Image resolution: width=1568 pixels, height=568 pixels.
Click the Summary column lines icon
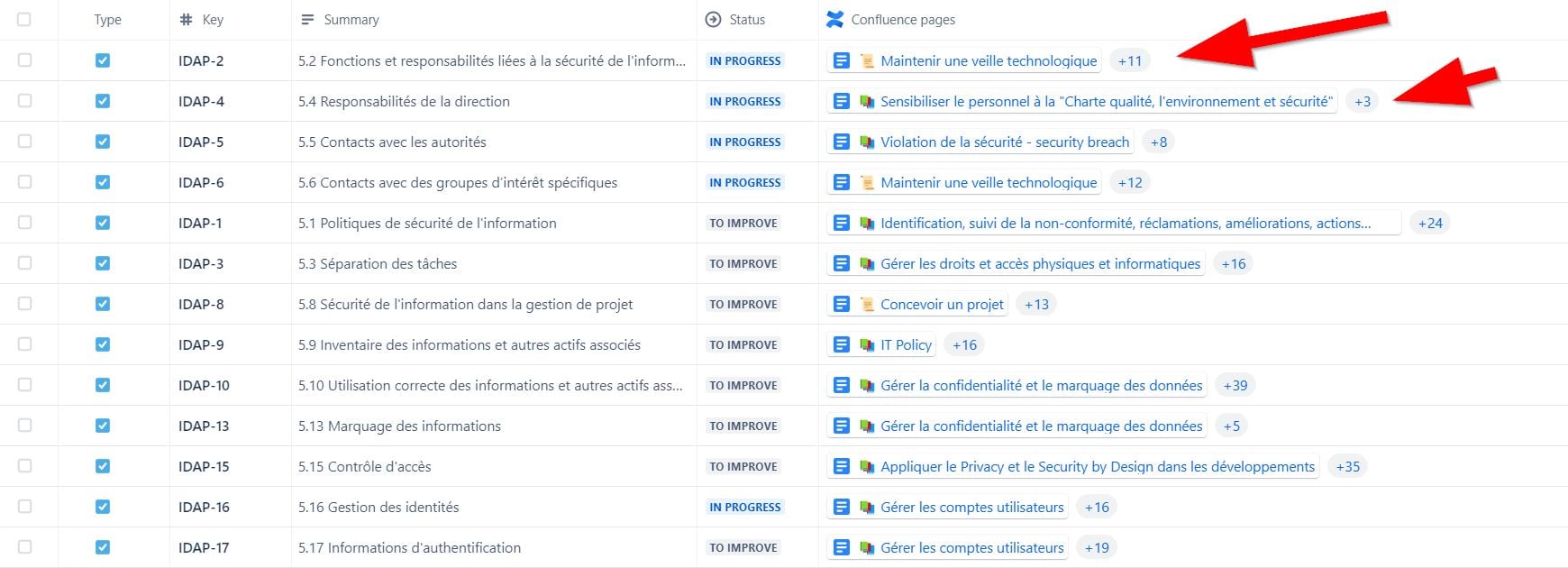pyautogui.click(x=307, y=19)
